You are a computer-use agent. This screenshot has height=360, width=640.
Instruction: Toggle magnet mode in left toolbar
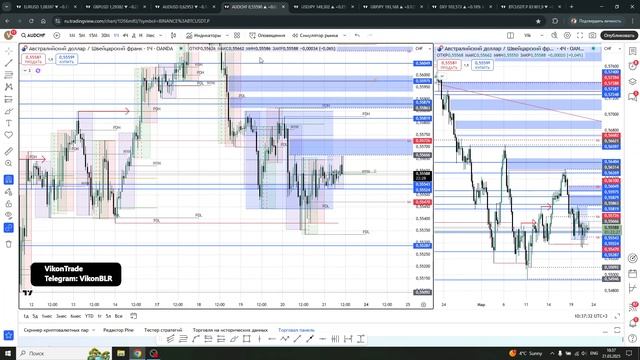(x=9, y=180)
